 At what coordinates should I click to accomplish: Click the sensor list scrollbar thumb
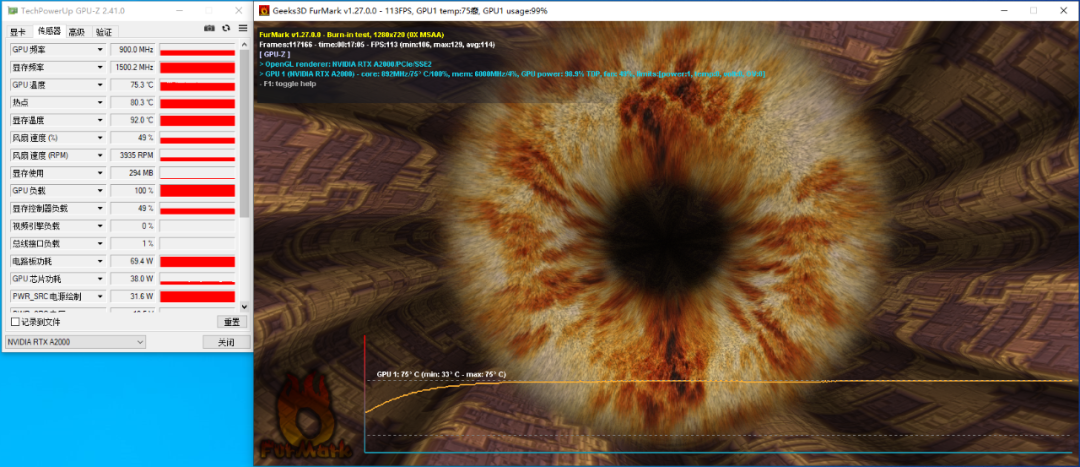point(245,134)
